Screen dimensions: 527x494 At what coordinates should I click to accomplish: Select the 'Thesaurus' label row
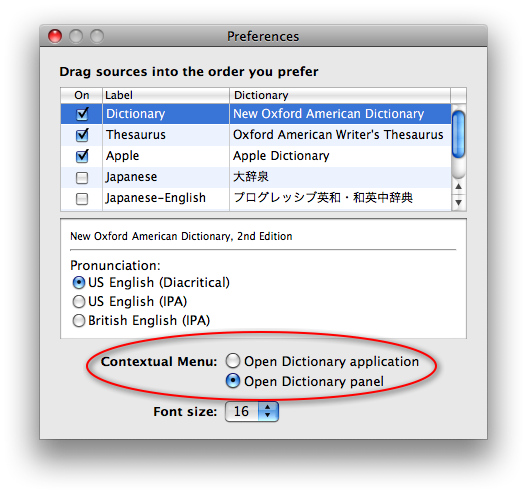point(166,135)
